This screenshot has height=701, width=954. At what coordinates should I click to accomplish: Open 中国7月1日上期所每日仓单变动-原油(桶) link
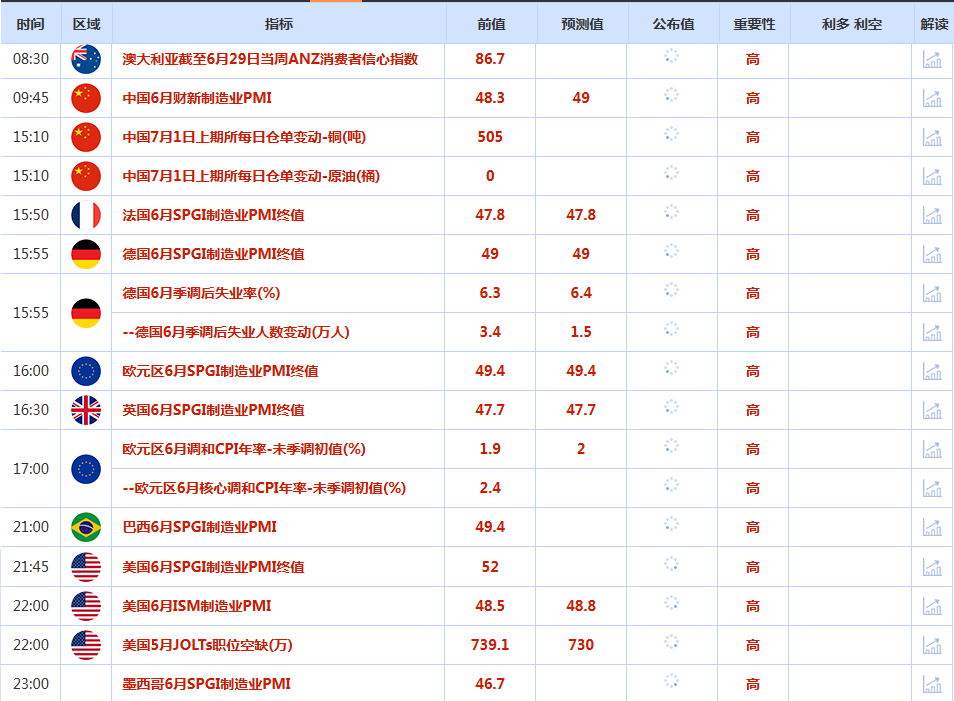click(251, 176)
